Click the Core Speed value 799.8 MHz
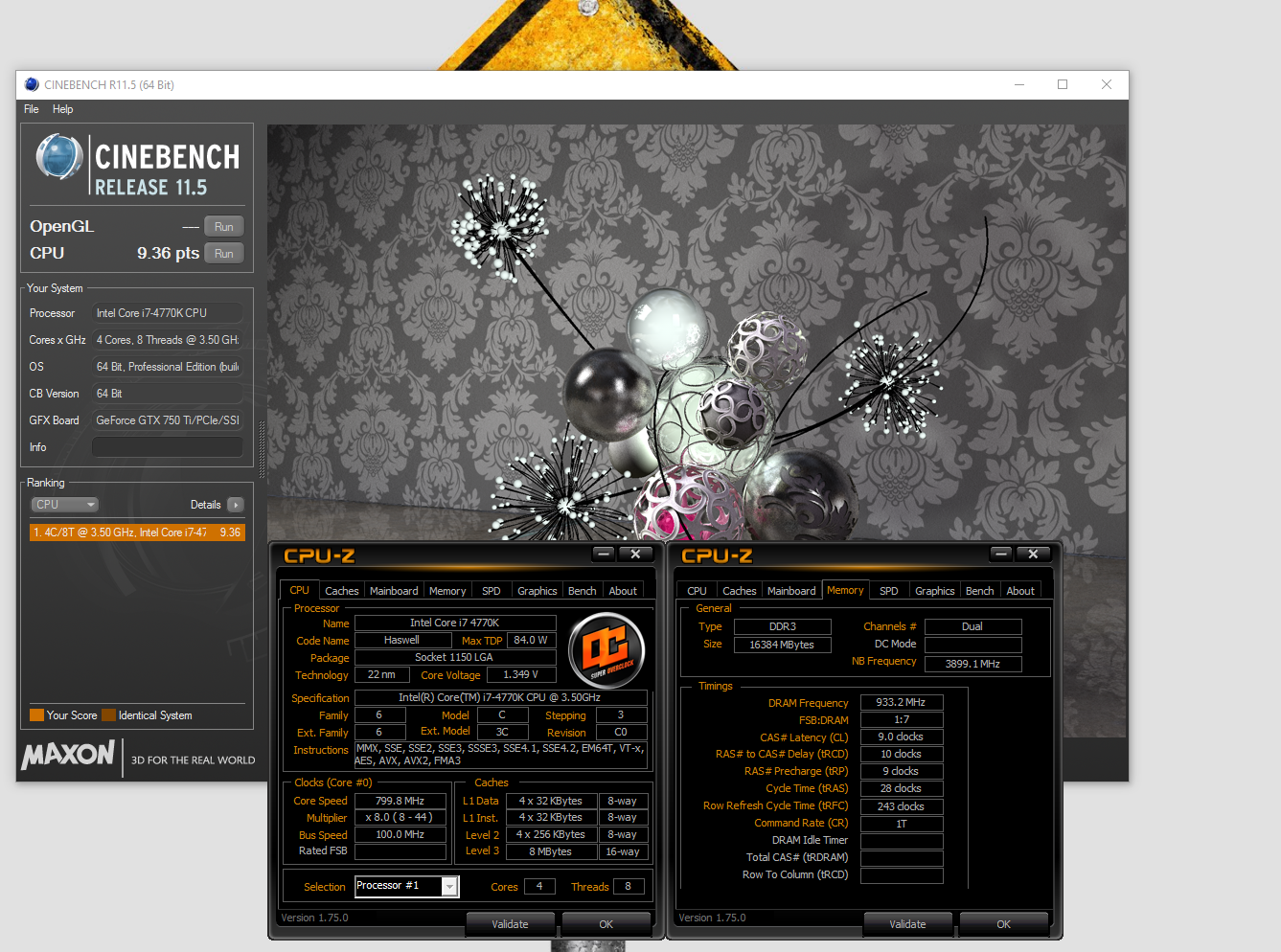 (x=400, y=801)
